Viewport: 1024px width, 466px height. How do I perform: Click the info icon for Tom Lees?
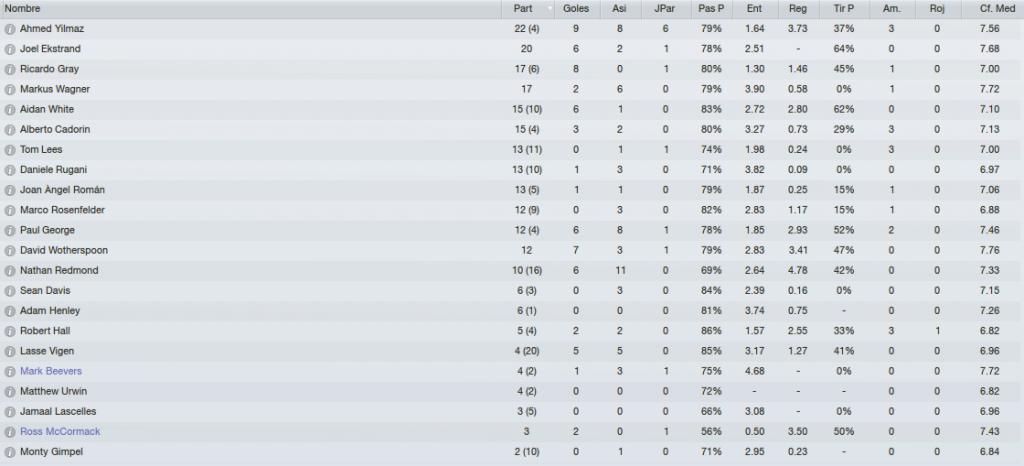[10, 150]
